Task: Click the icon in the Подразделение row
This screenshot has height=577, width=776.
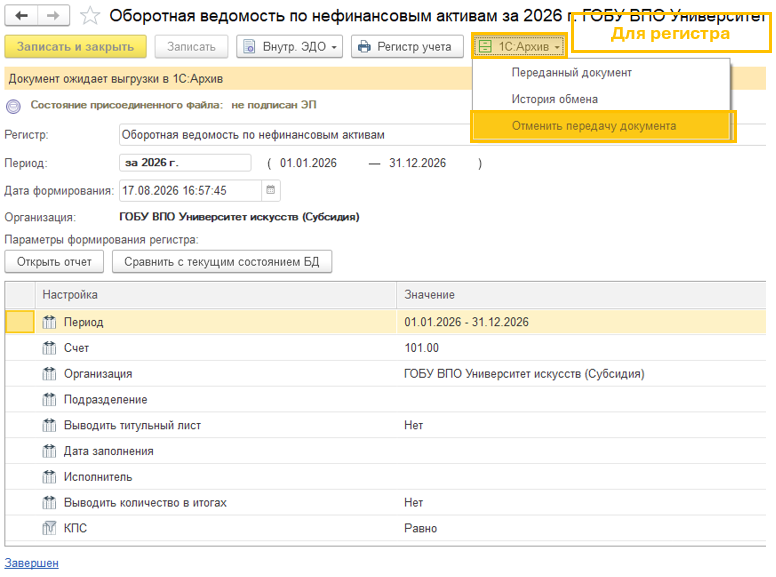Action: point(49,399)
